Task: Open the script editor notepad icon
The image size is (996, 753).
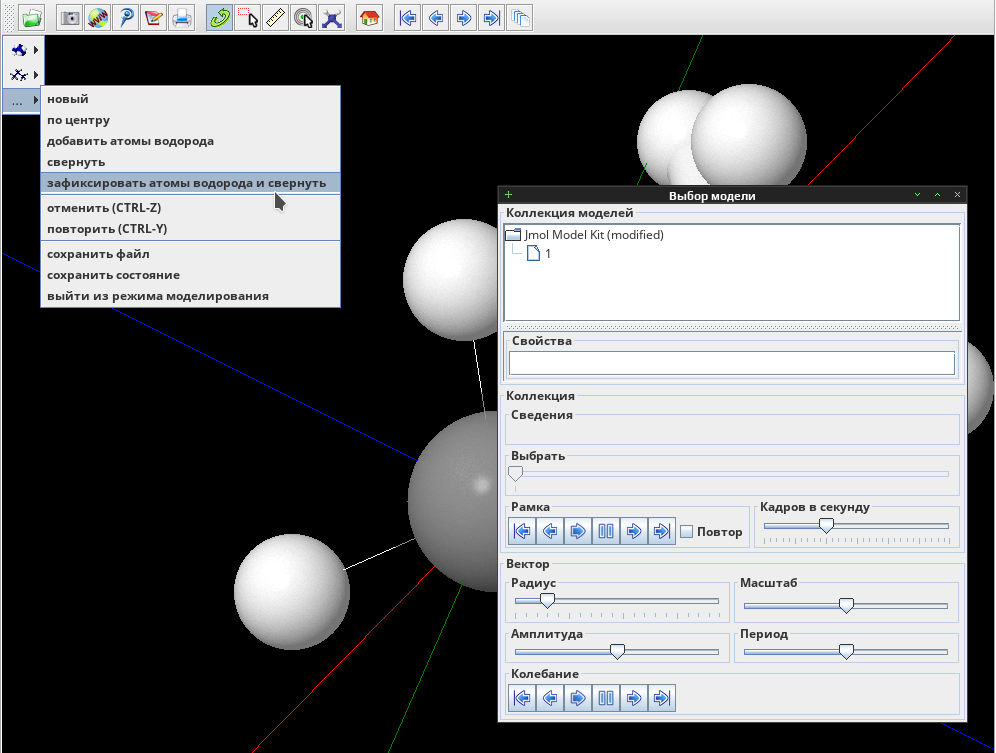Action: pos(154,18)
